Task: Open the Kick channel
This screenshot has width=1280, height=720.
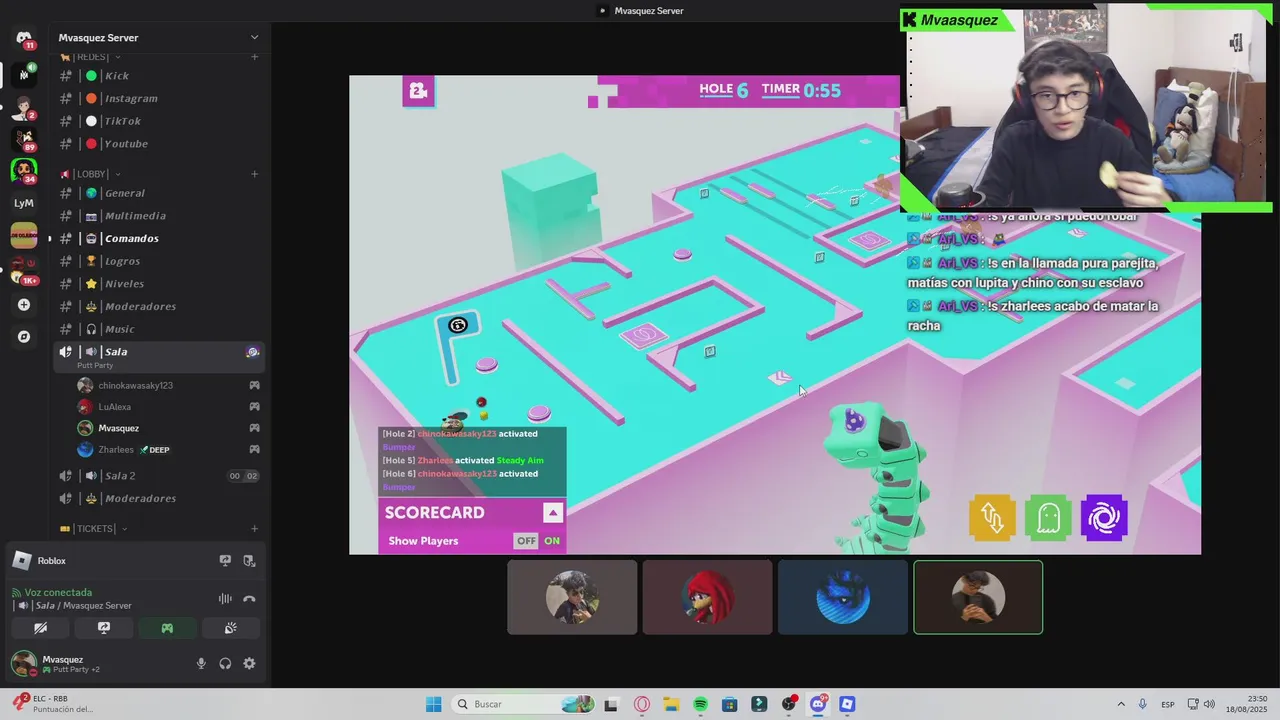Action: [x=158, y=76]
